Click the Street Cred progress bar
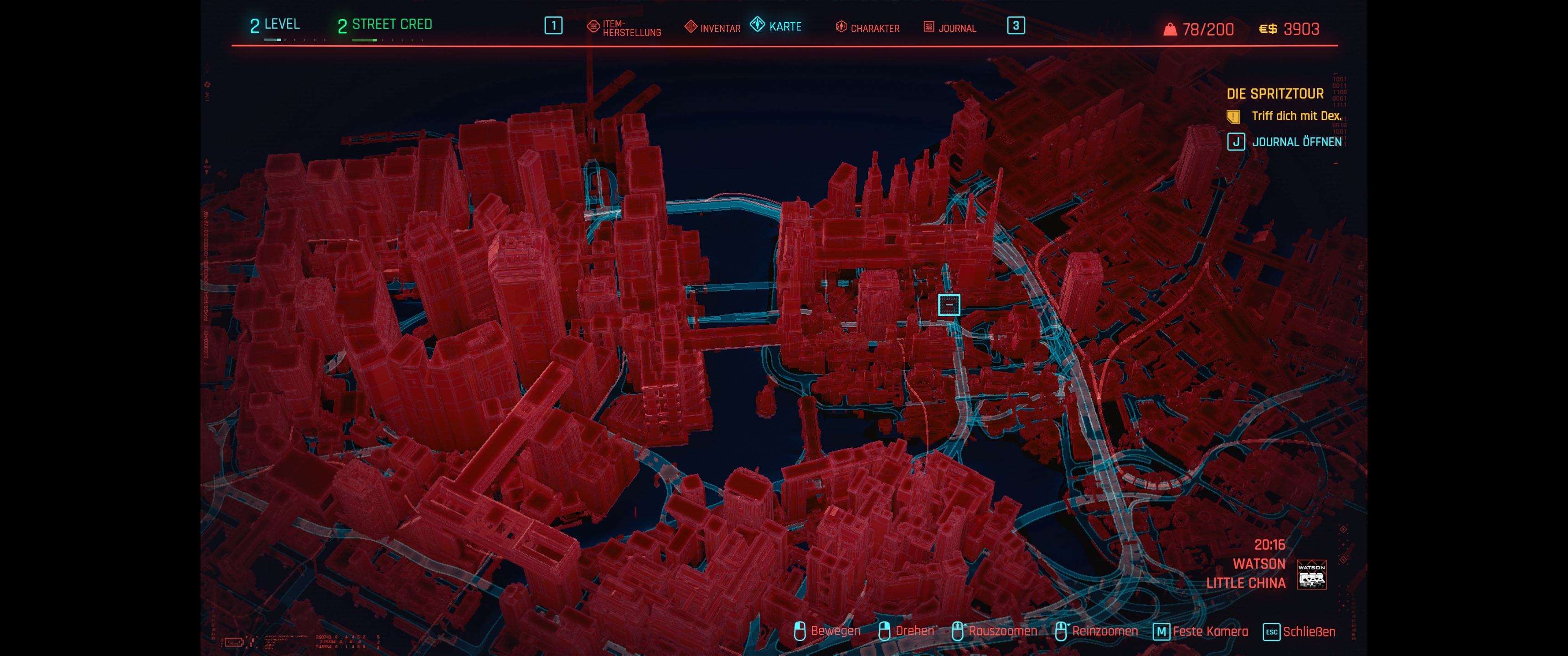The image size is (1568, 656). pyautogui.click(x=387, y=40)
